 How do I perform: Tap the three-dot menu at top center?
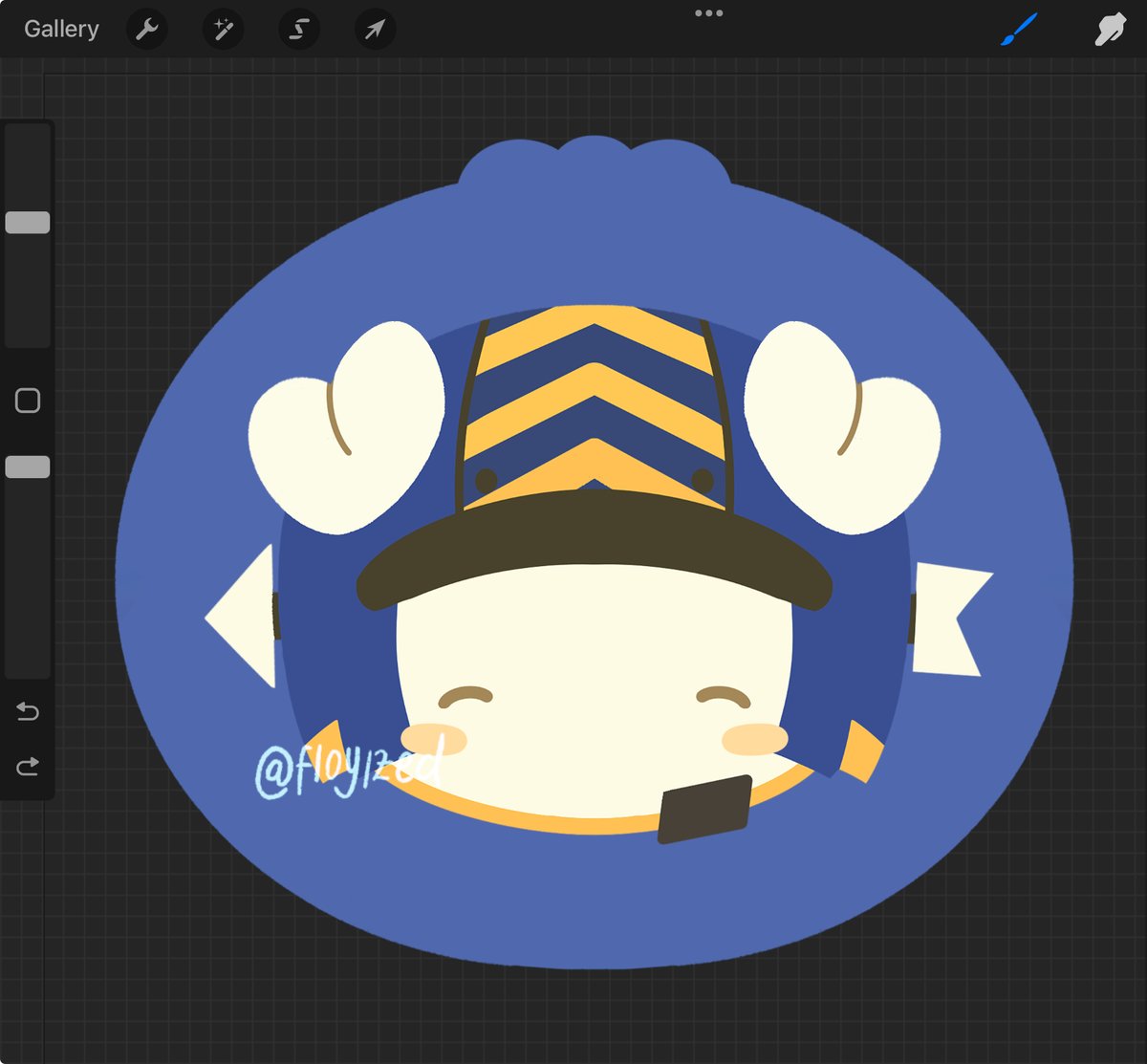click(708, 13)
